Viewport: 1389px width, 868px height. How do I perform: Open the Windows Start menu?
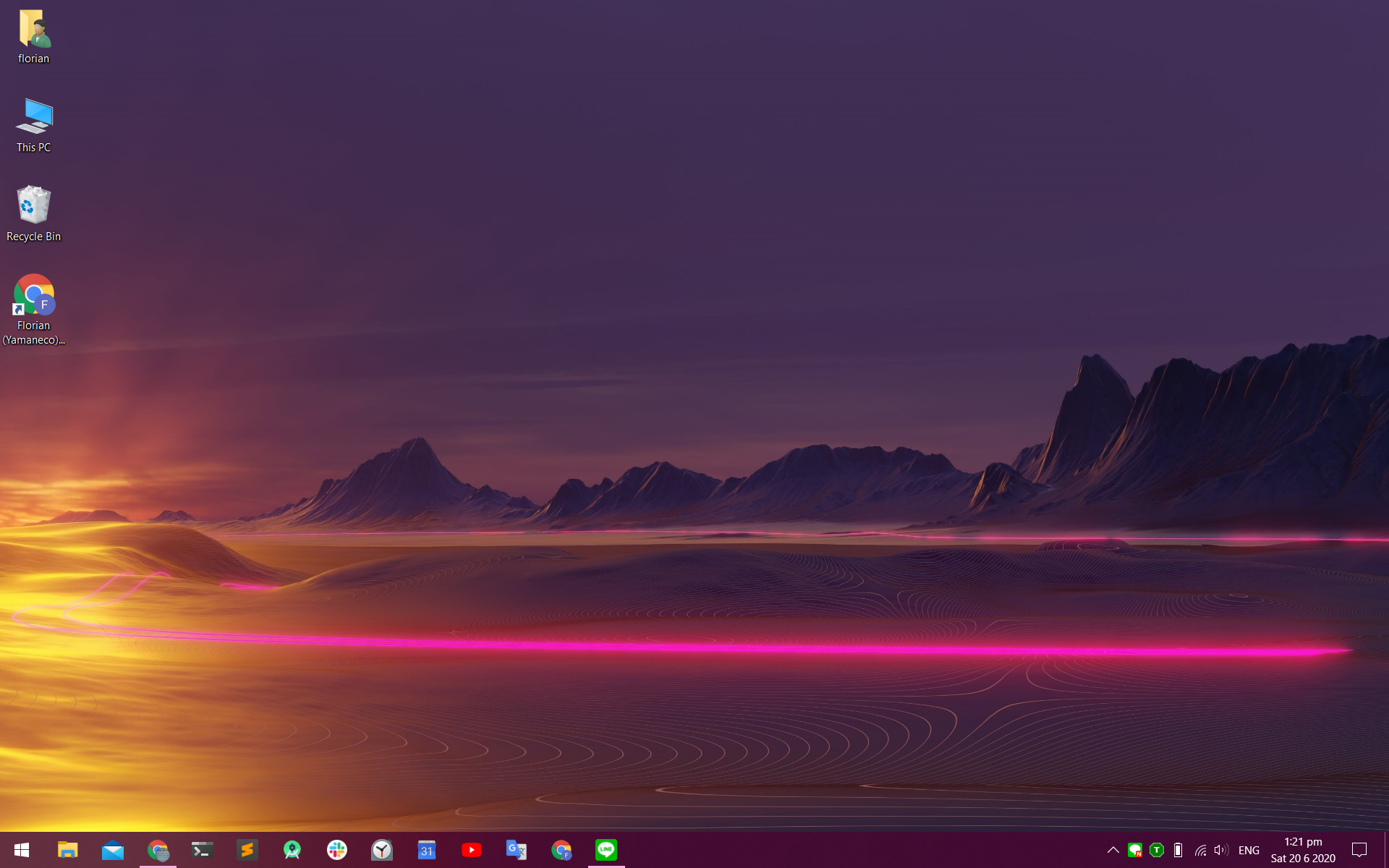pyautogui.click(x=22, y=850)
